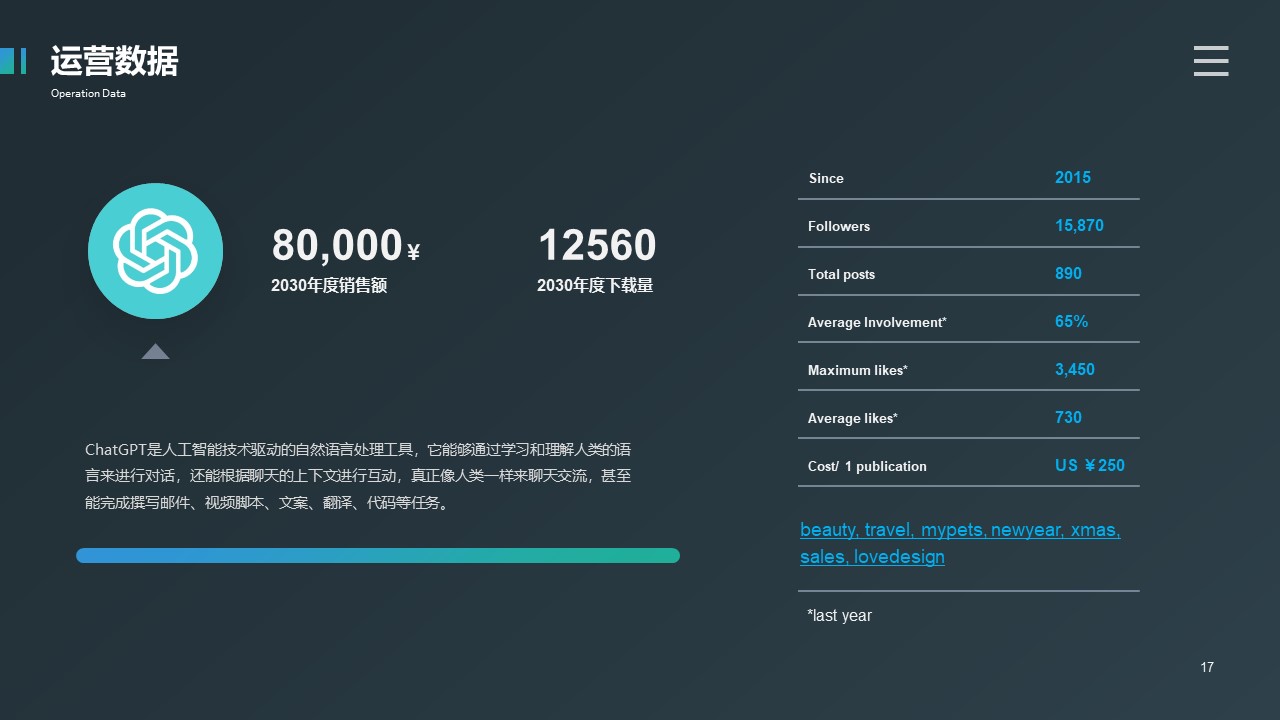Select the 12560 downloads figure
The height and width of the screenshot is (720, 1280).
(597, 245)
